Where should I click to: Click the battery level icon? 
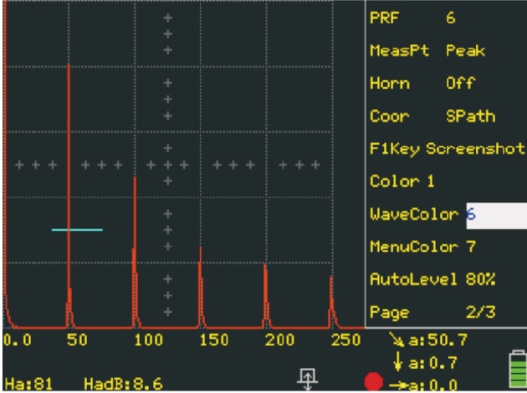pos(518,369)
